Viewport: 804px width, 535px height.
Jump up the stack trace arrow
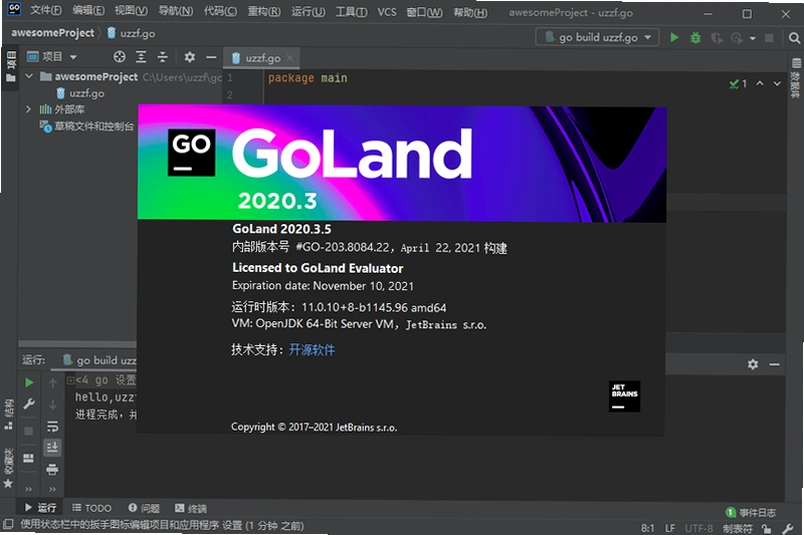(x=52, y=383)
